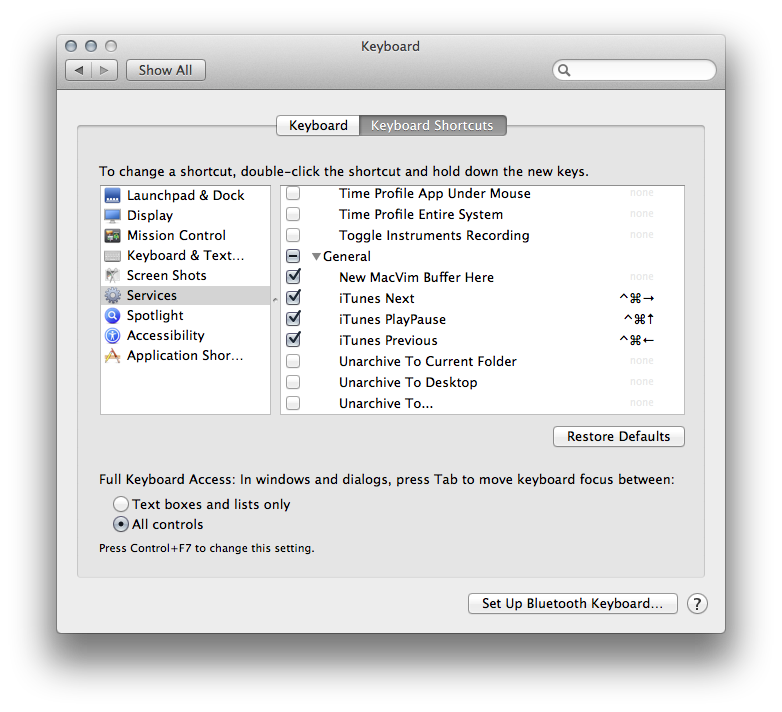This screenshot has width=782, height=712.
Task: Open help with the question mark button
Action: 697,603
